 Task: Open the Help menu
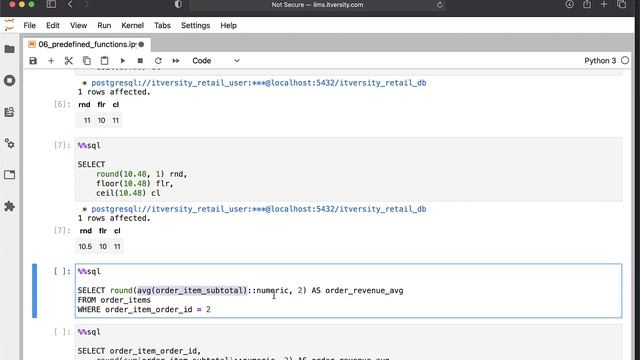point(229,25)
